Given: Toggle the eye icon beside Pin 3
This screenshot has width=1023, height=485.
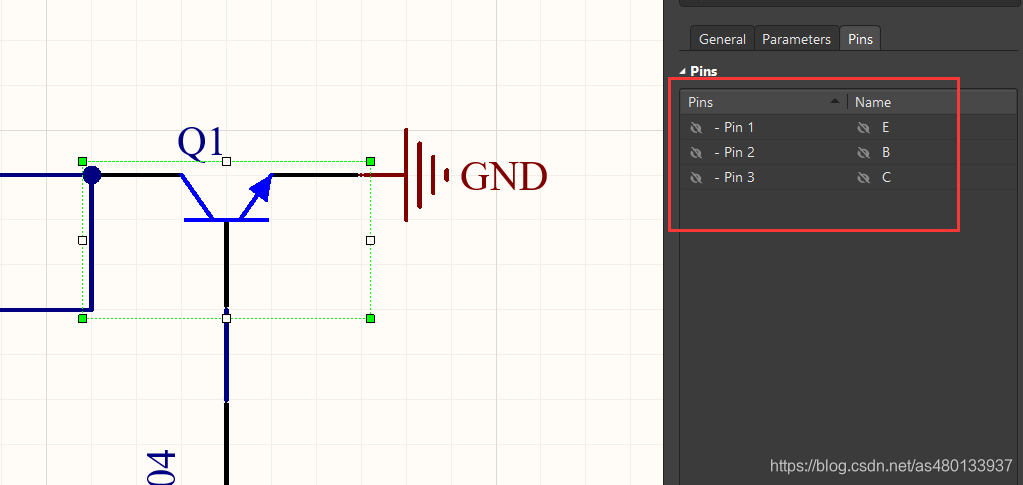Looking at the screenshot, I should (x=696, y=178).
